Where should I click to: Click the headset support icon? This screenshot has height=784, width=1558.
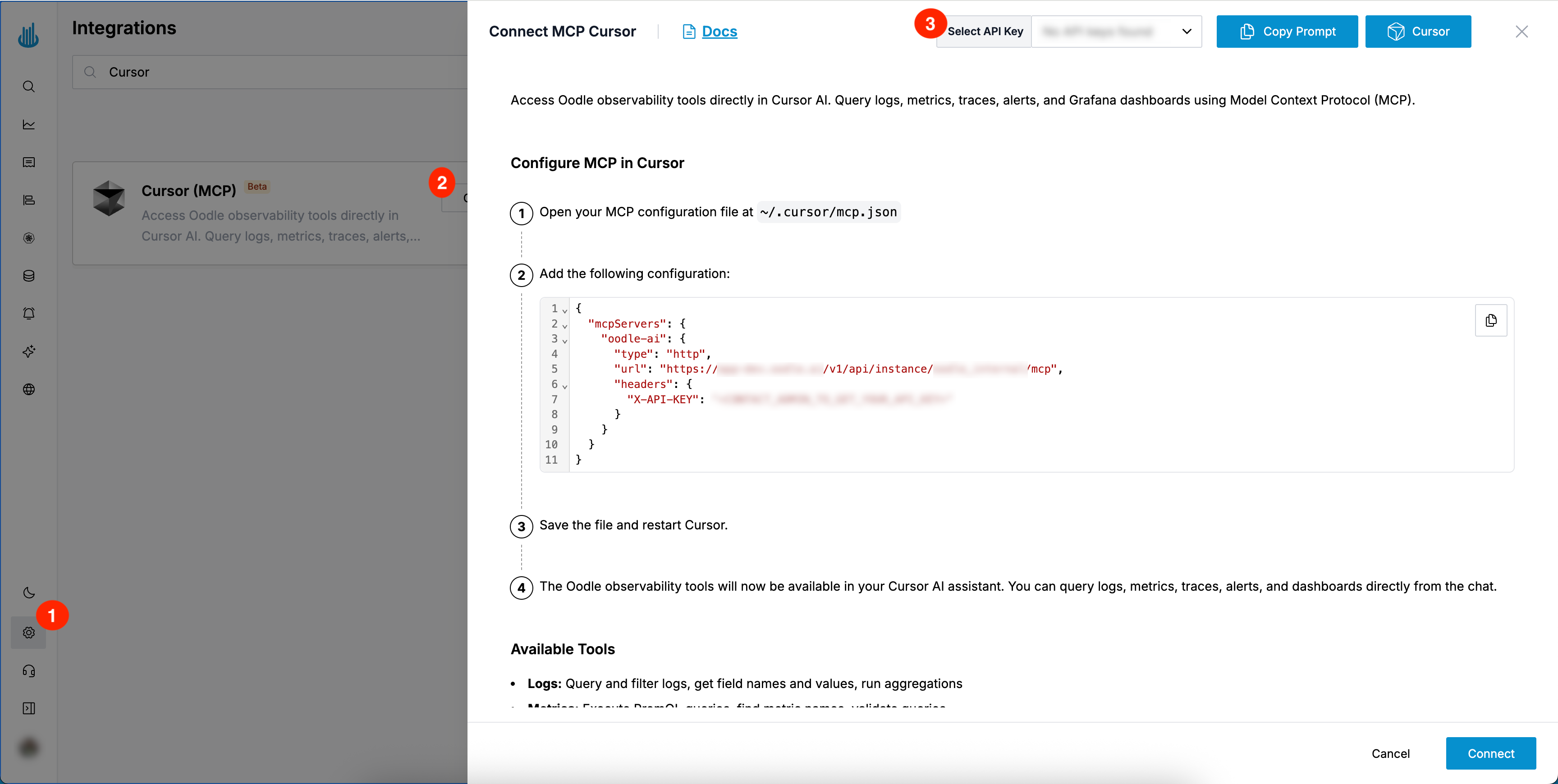[x=28, y=670]
